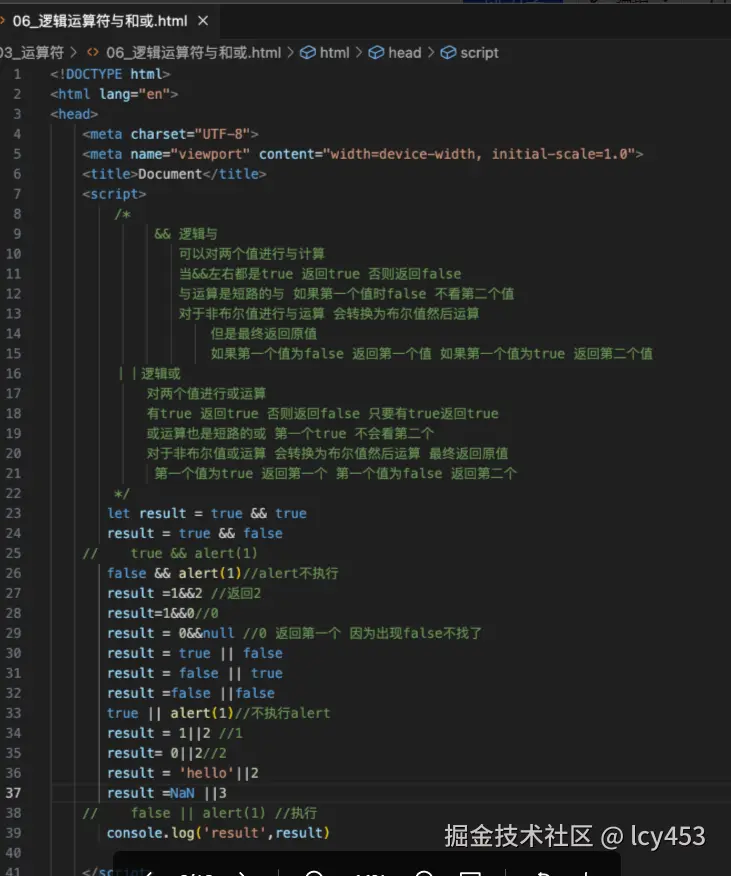
Task: Click the 'result =false ||false' line
Action: (191, 693)
